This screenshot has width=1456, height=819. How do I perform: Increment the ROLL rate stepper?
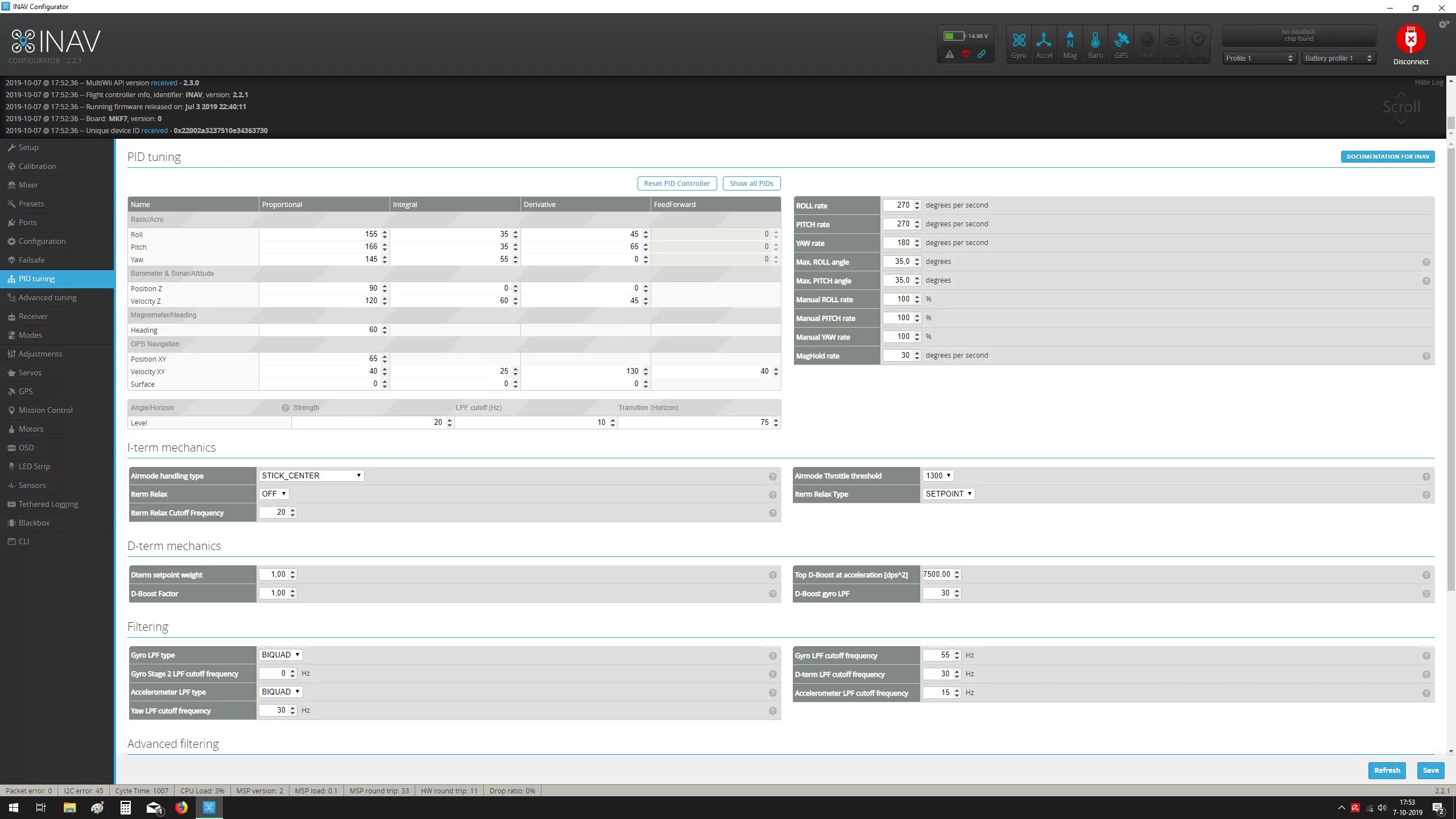pos(917,202)
